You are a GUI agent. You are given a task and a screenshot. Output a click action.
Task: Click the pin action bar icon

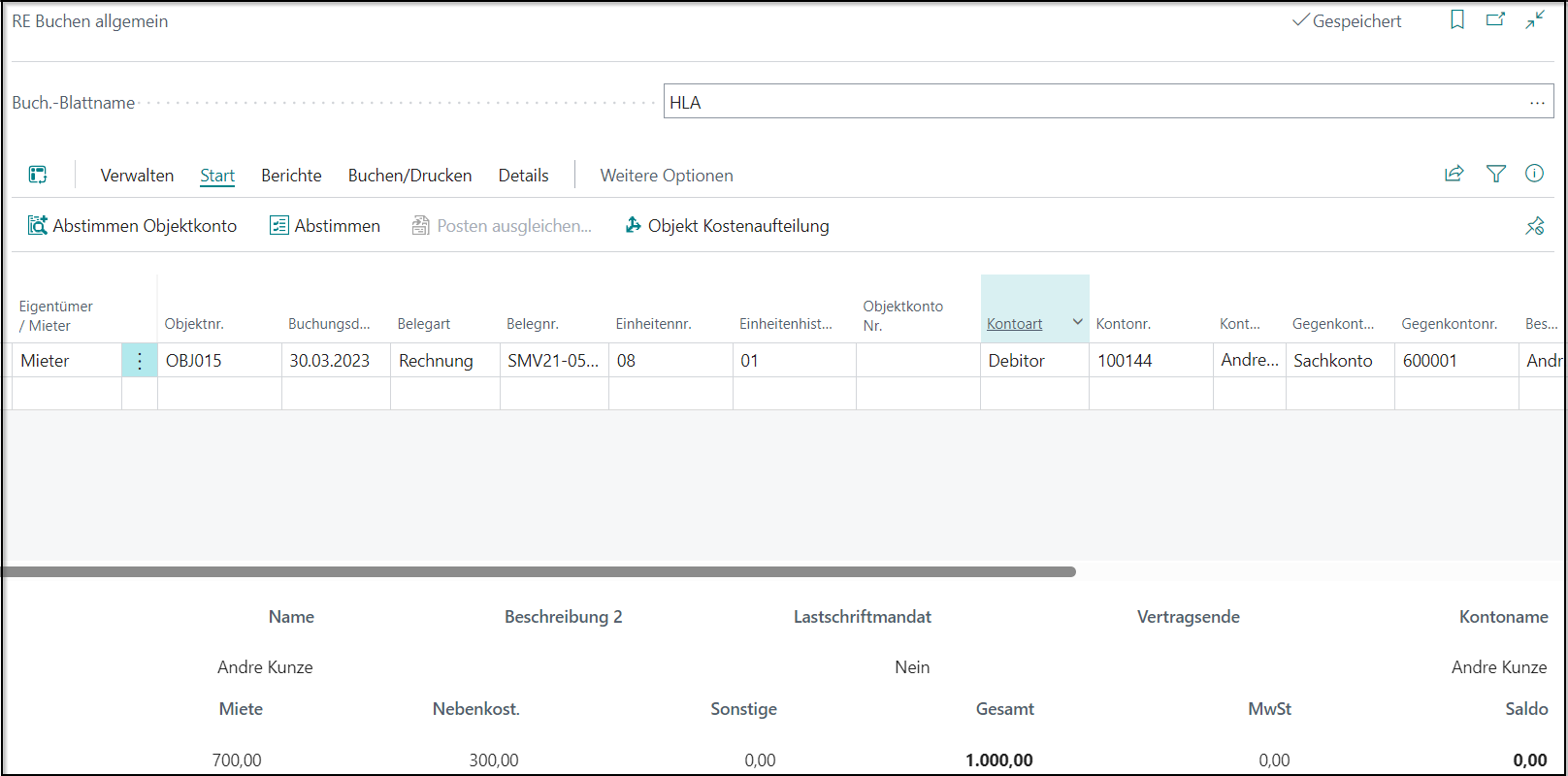(1534, 226)
